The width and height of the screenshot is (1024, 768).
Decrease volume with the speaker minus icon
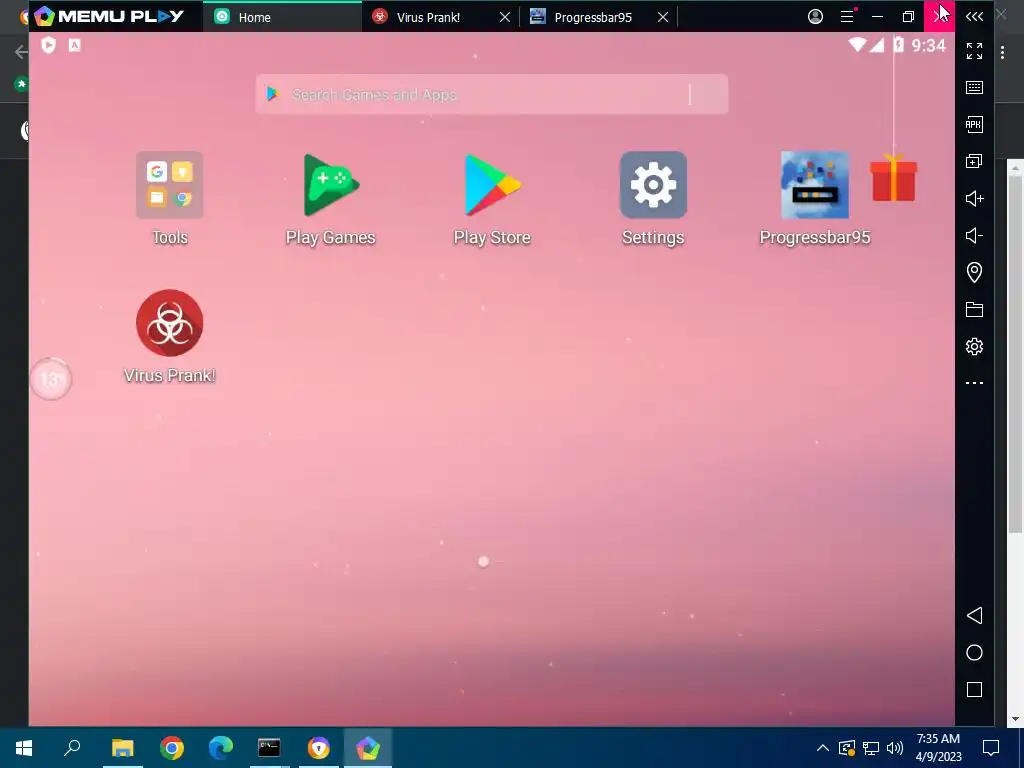click(x=974, y=235)
